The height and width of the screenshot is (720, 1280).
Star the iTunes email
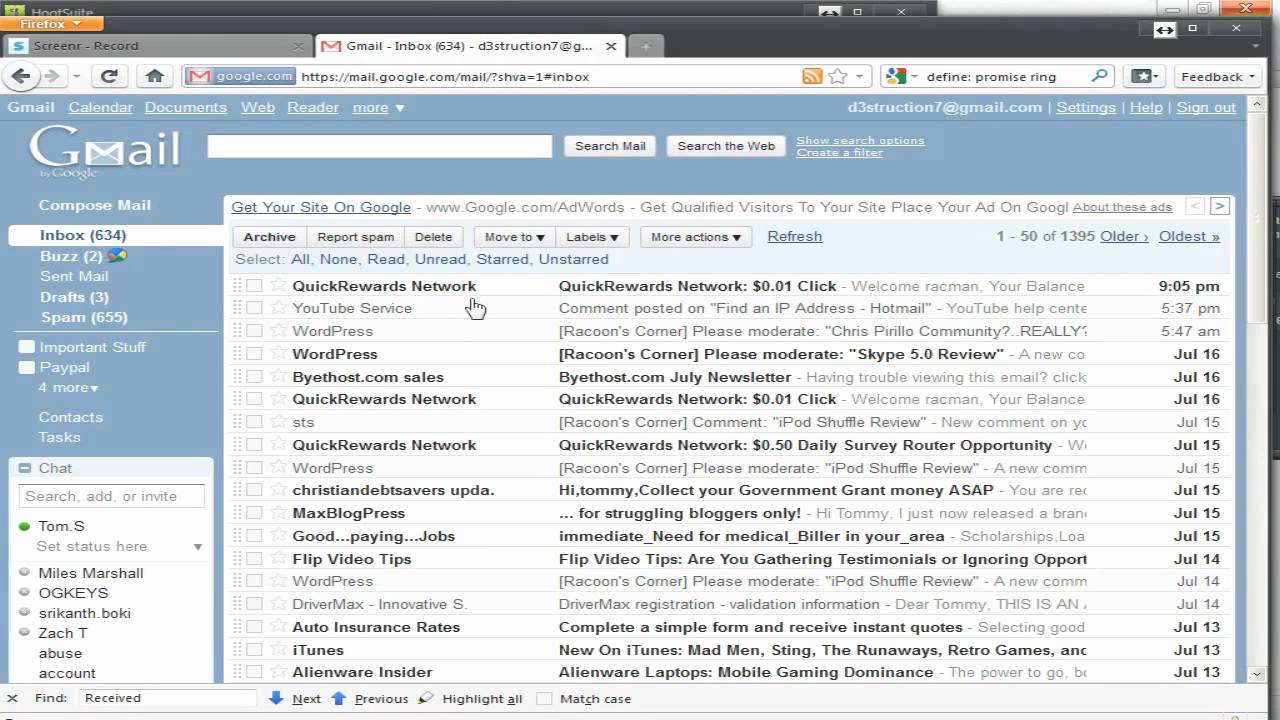tap(278, 650)
